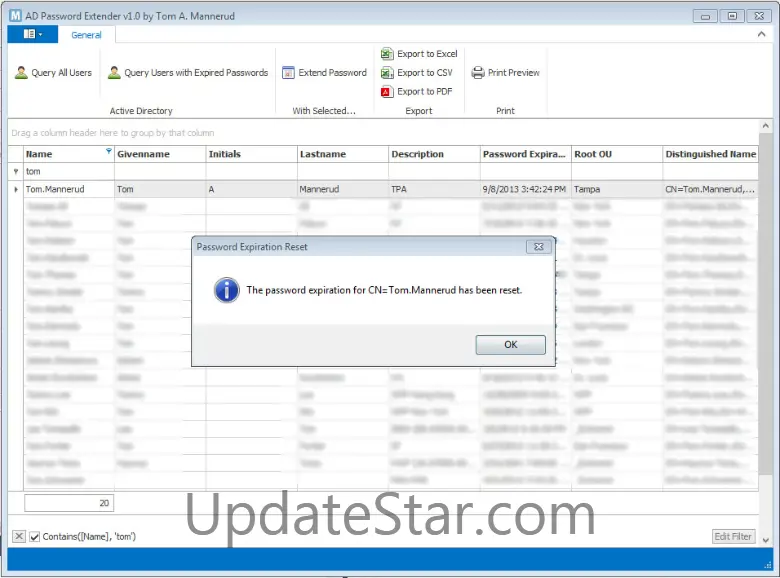This screenshot has height=578, width=780.
Task: Click the Name filter row cell containing 'tom'
Action: click(x=69, y=172)
